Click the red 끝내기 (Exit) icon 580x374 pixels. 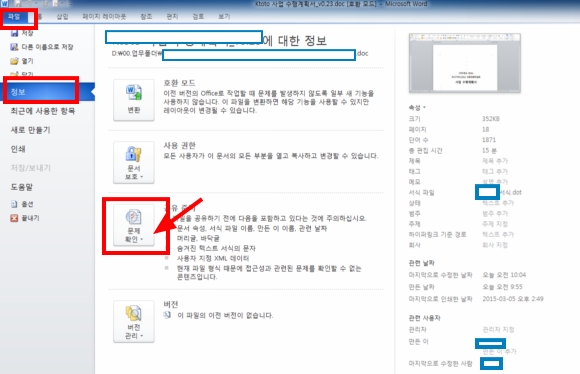(14, 218)
